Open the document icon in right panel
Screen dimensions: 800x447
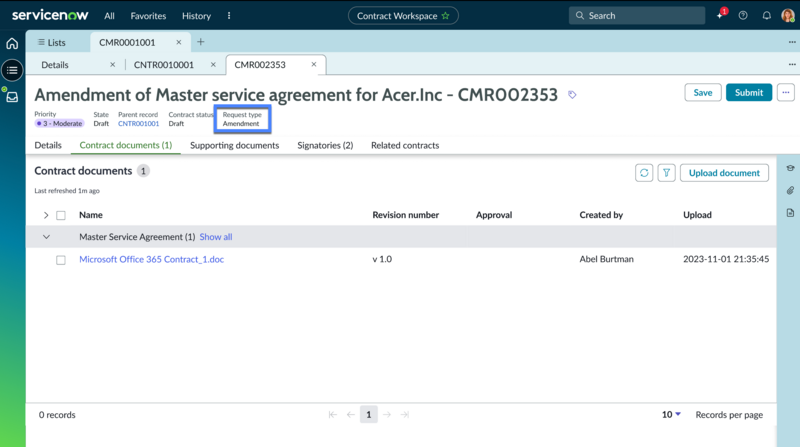click(x=790, y=213)
